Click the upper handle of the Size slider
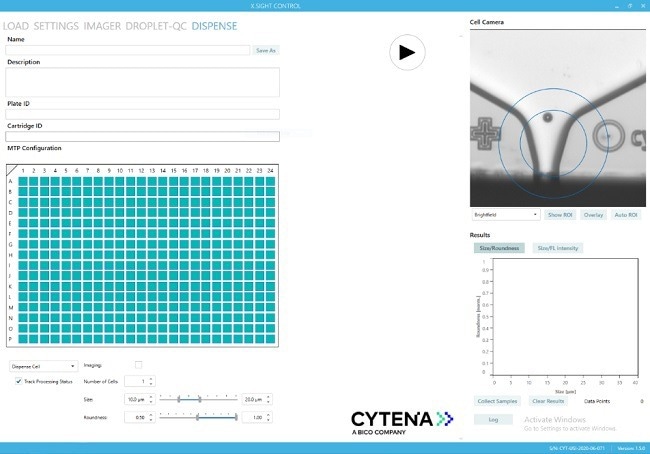The width and height of the screenshot is (650, 454). tap(200, 399)
